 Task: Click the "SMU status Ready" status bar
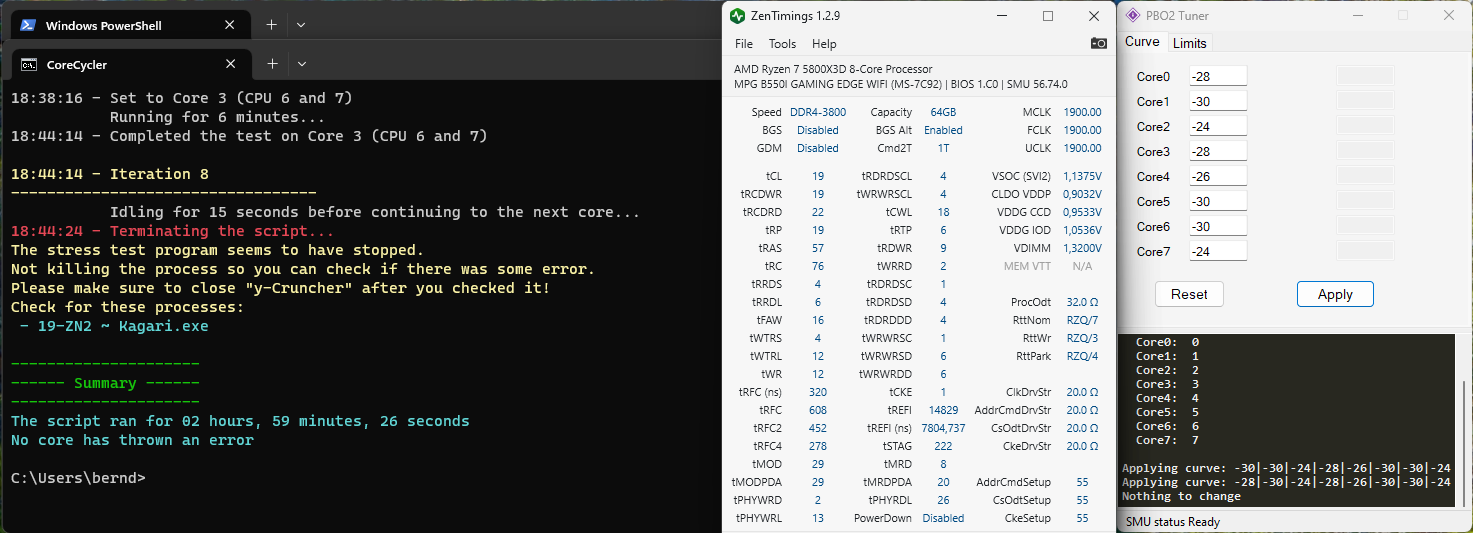tap(1173, 521)
